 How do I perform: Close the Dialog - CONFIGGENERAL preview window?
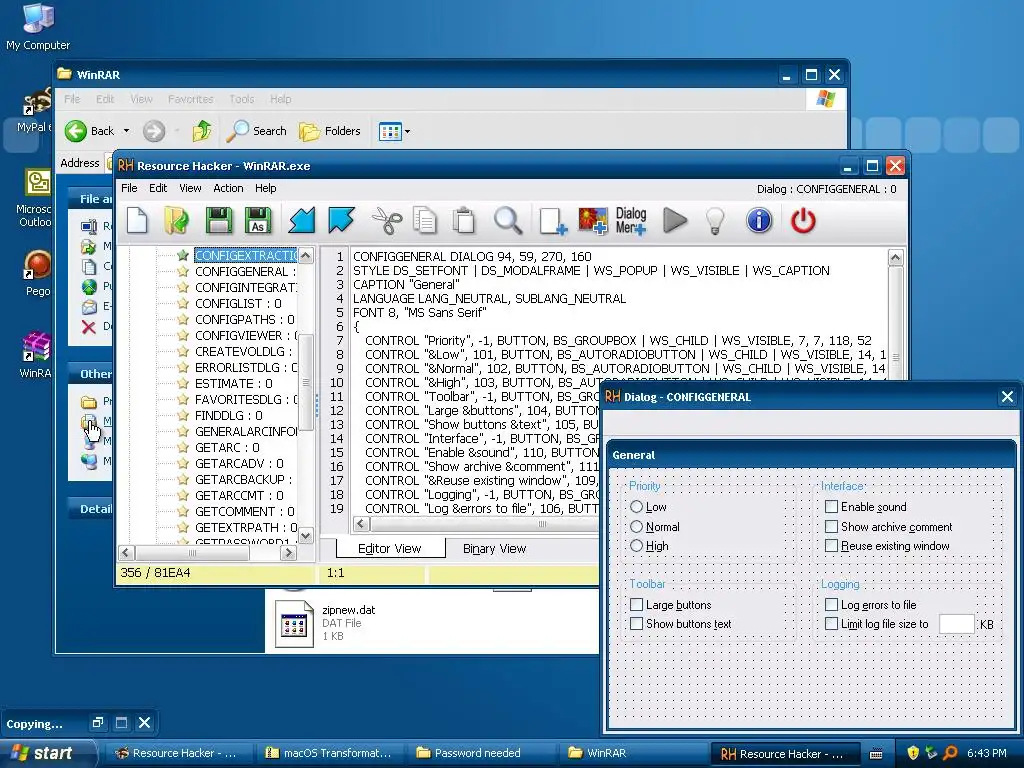point(1007,396)
